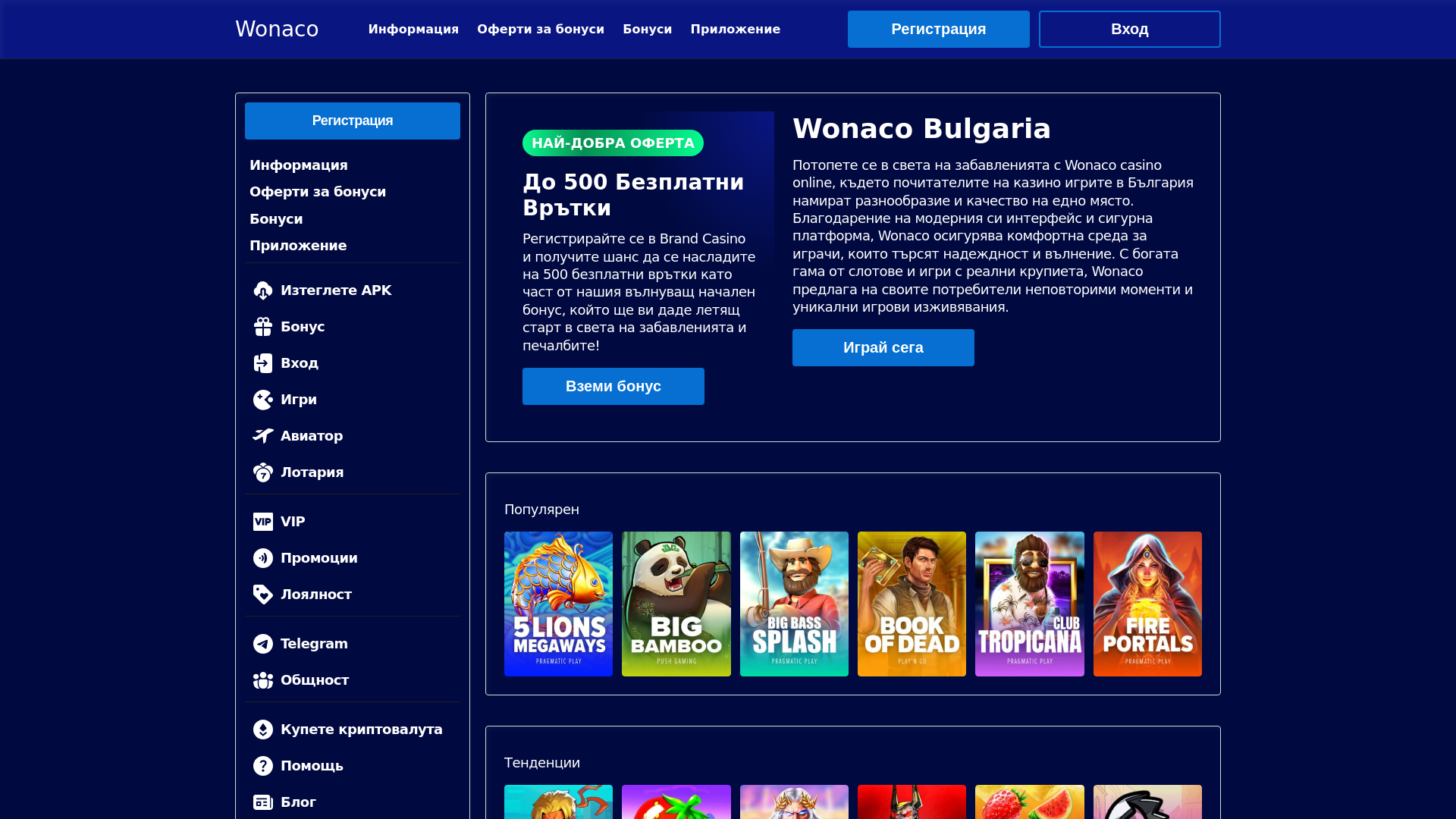This screenshot has width=1456, height=819.
Task: Click the airplane icon for Авиатор
Action: (x=263, y=436)
